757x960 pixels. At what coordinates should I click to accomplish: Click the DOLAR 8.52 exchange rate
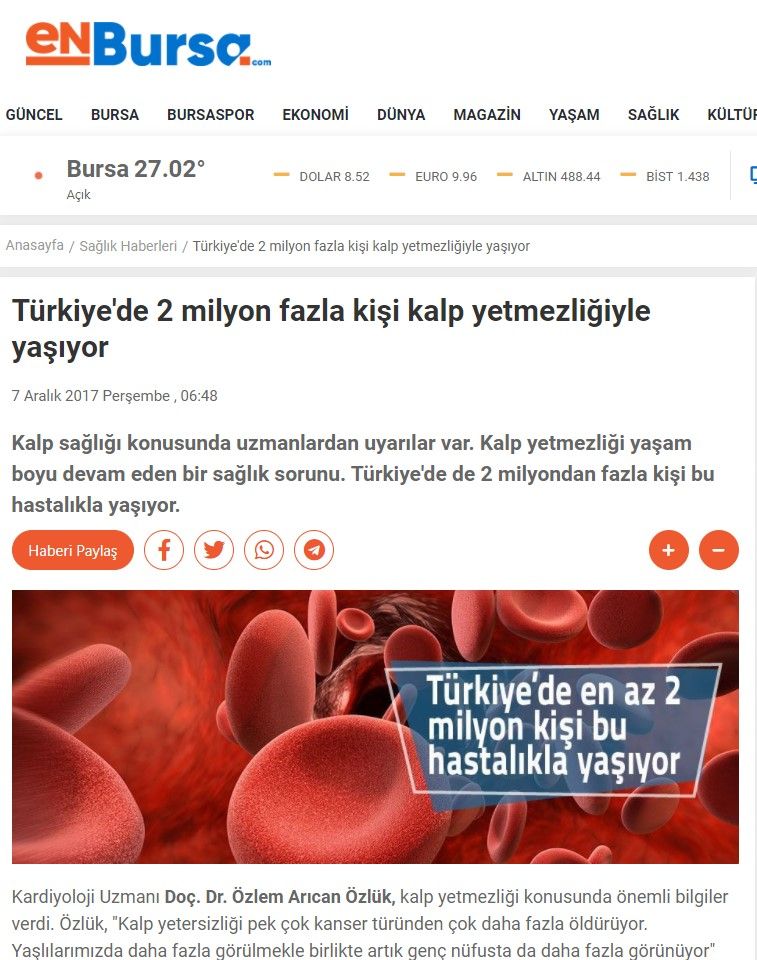(x=322, y=176)
